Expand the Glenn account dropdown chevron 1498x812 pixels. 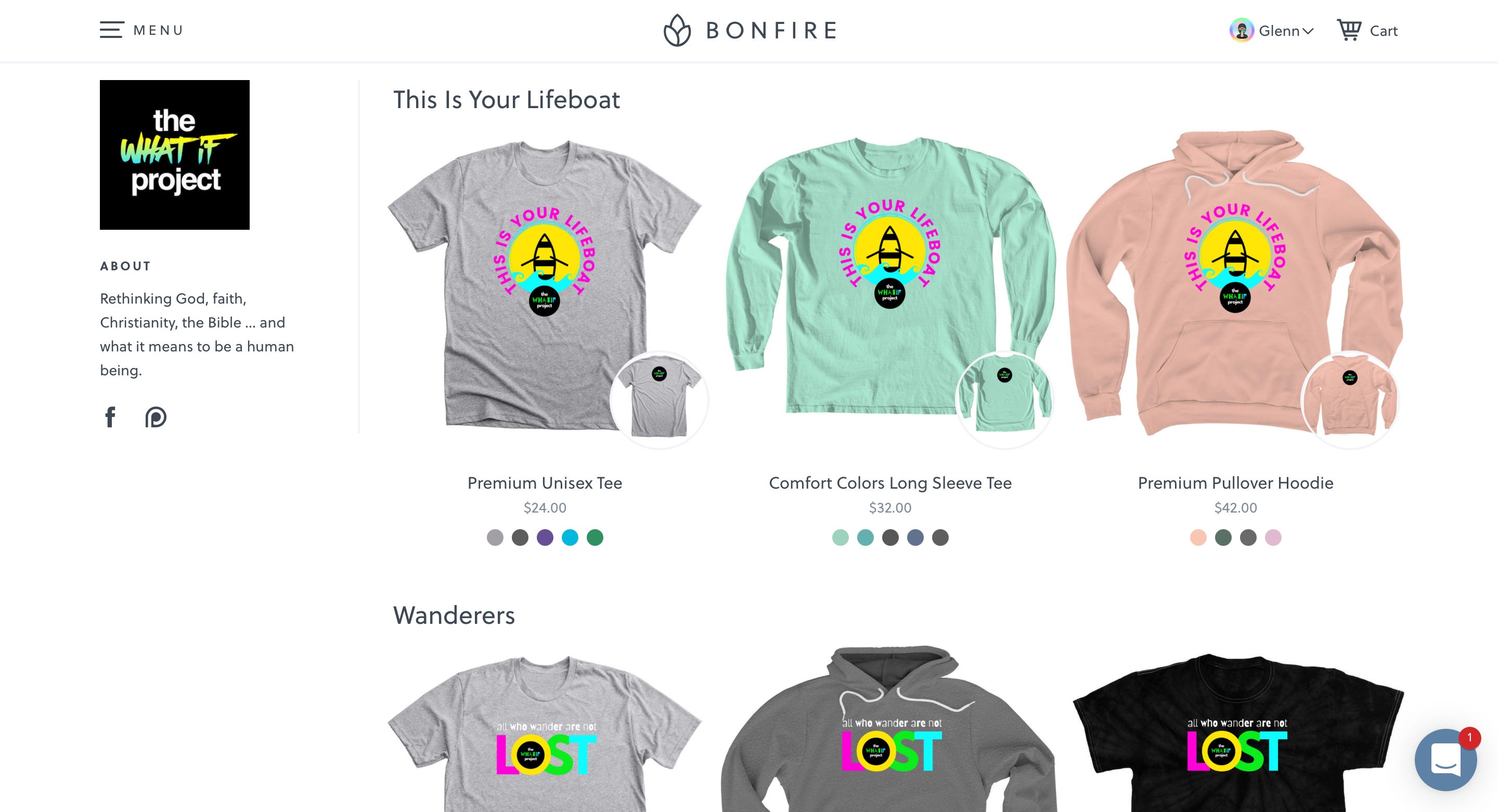[x=1308, y=31]
